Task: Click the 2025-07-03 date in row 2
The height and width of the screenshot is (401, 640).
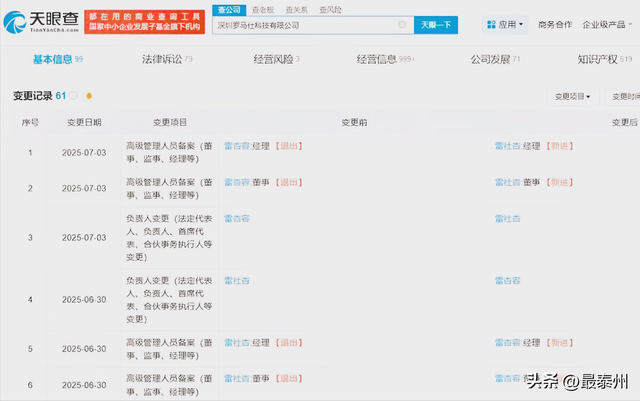Action: coord(84,189)
